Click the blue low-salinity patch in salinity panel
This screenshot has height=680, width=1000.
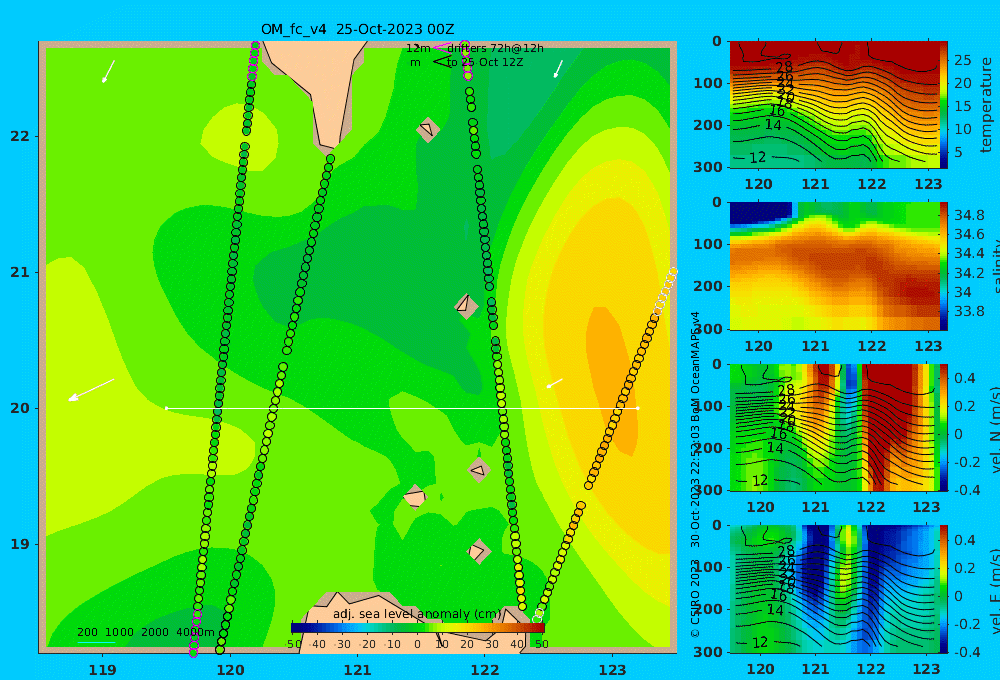tap(761, 212)
